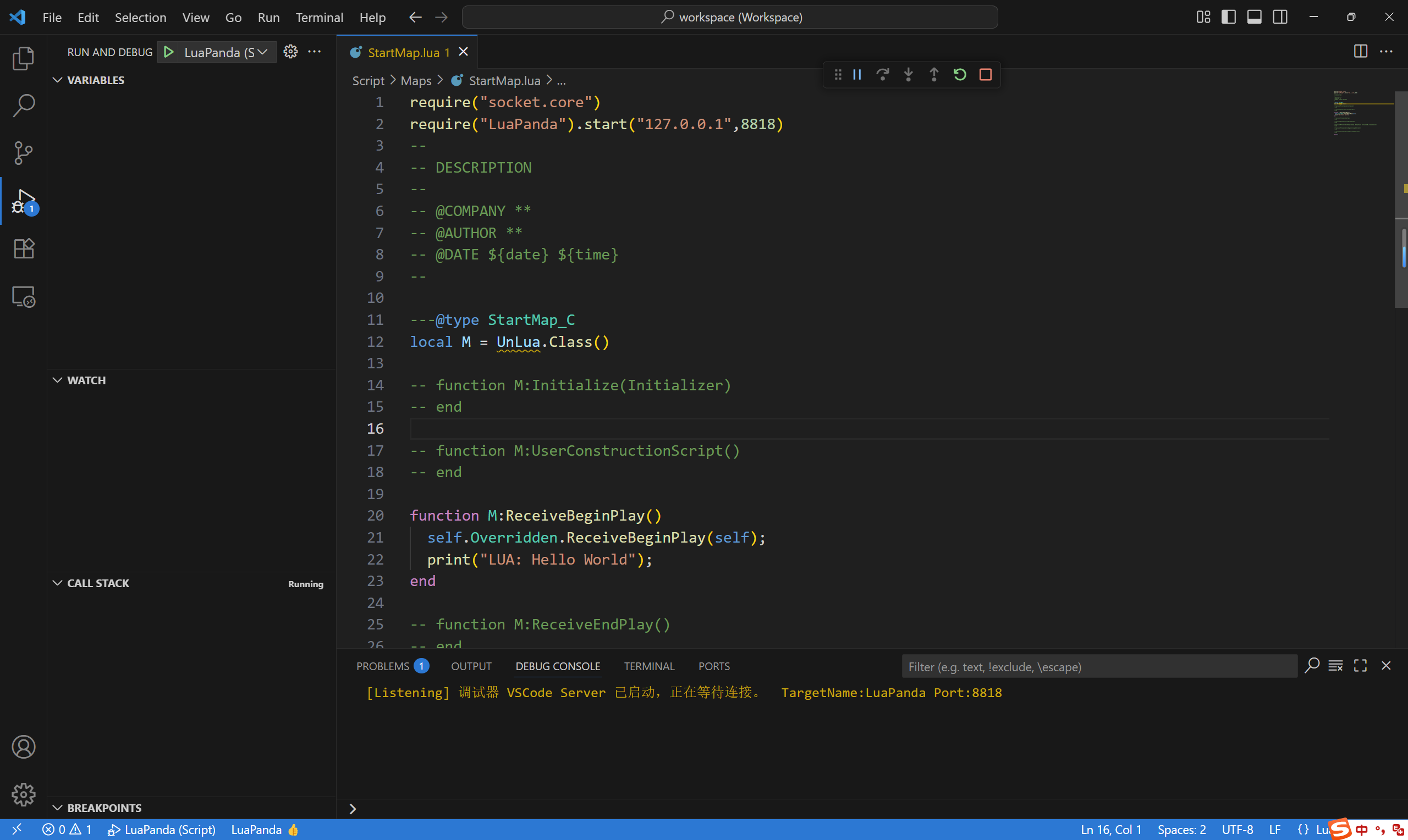Stop debugging with the red square
Screen dimensions: 1408x840
click(x=986, y=75)
